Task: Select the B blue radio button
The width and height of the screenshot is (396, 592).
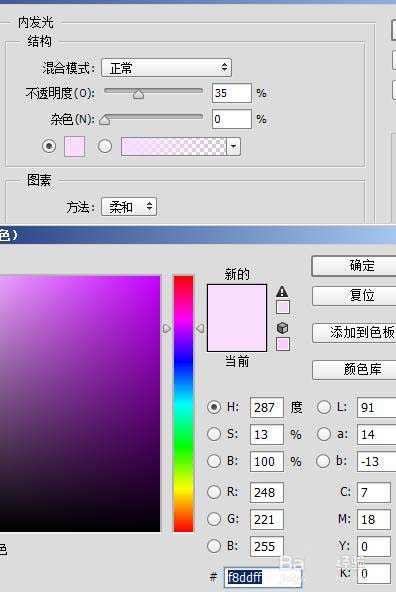Action: click(x=214, y=546)
